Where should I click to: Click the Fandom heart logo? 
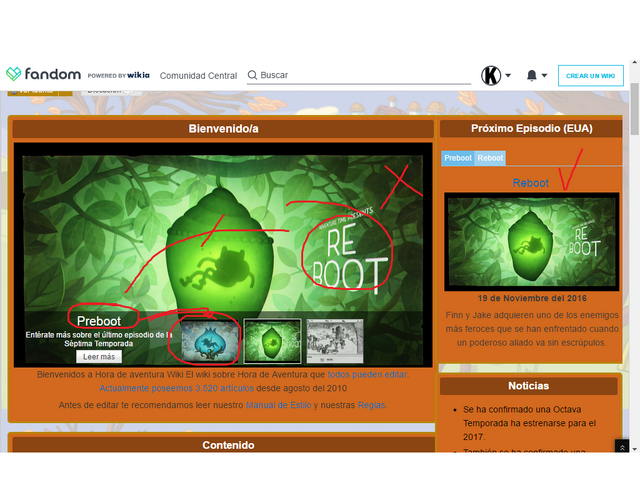(x=13, y=74)
